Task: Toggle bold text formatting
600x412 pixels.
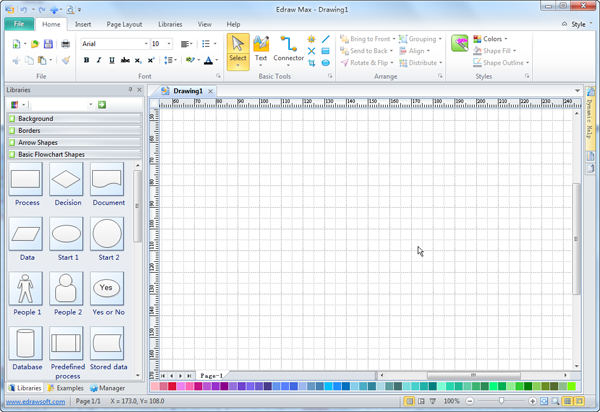Action: [x=86, y=61]
